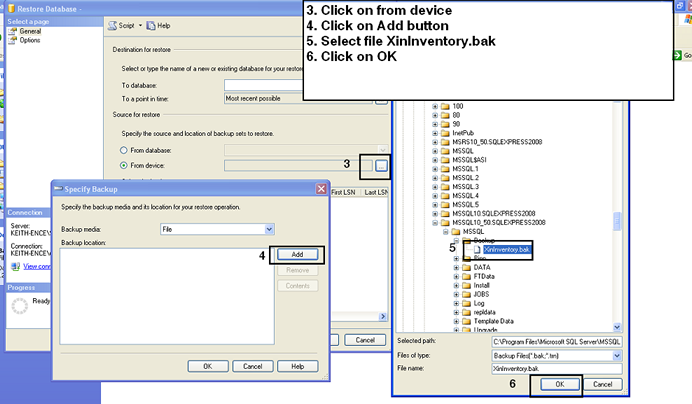
Task: Click Cancel in the file locator dialog
Action: point(602,384)
